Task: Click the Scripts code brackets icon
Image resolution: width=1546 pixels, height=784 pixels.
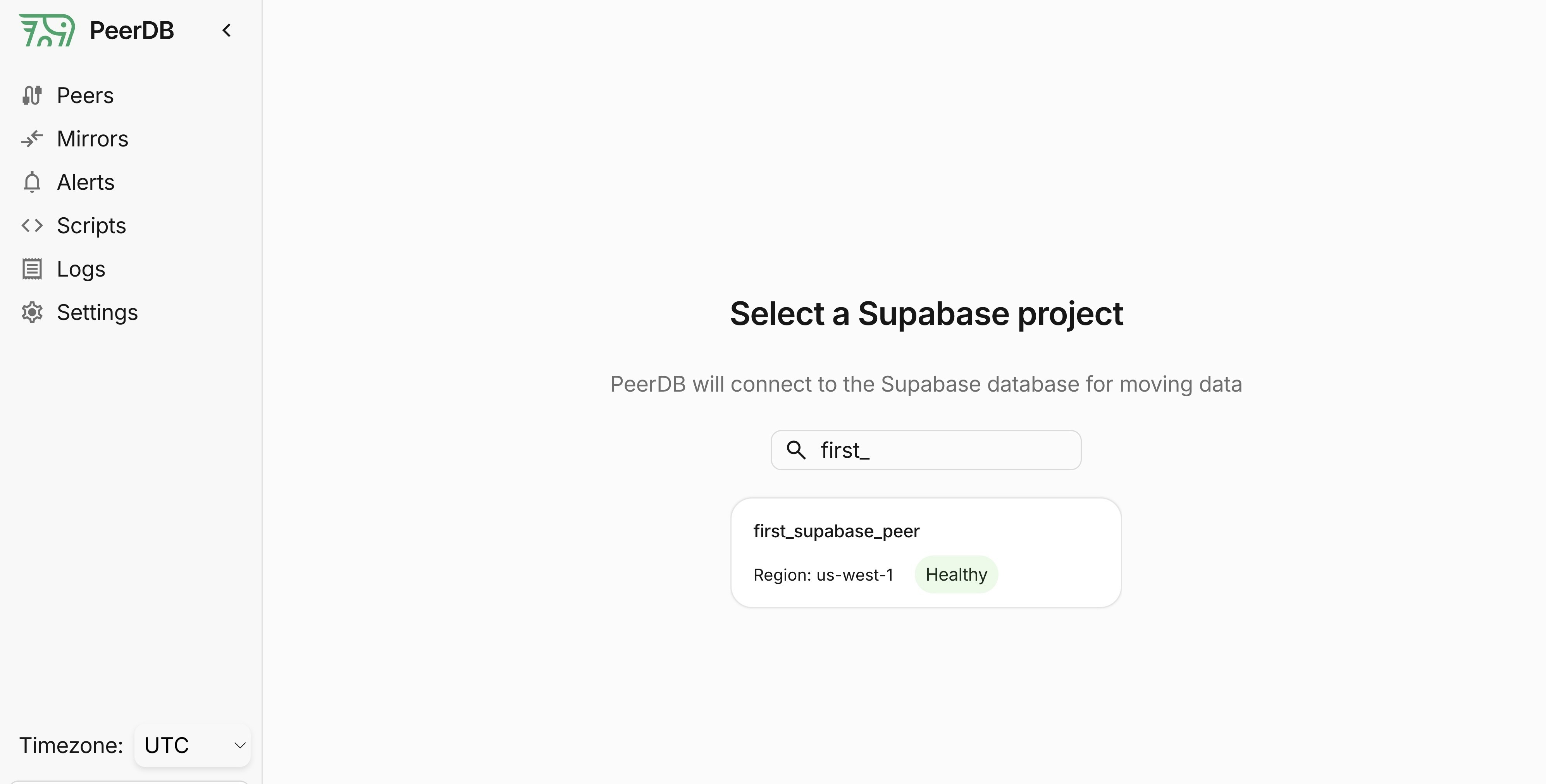Action: tap(32, 225)
